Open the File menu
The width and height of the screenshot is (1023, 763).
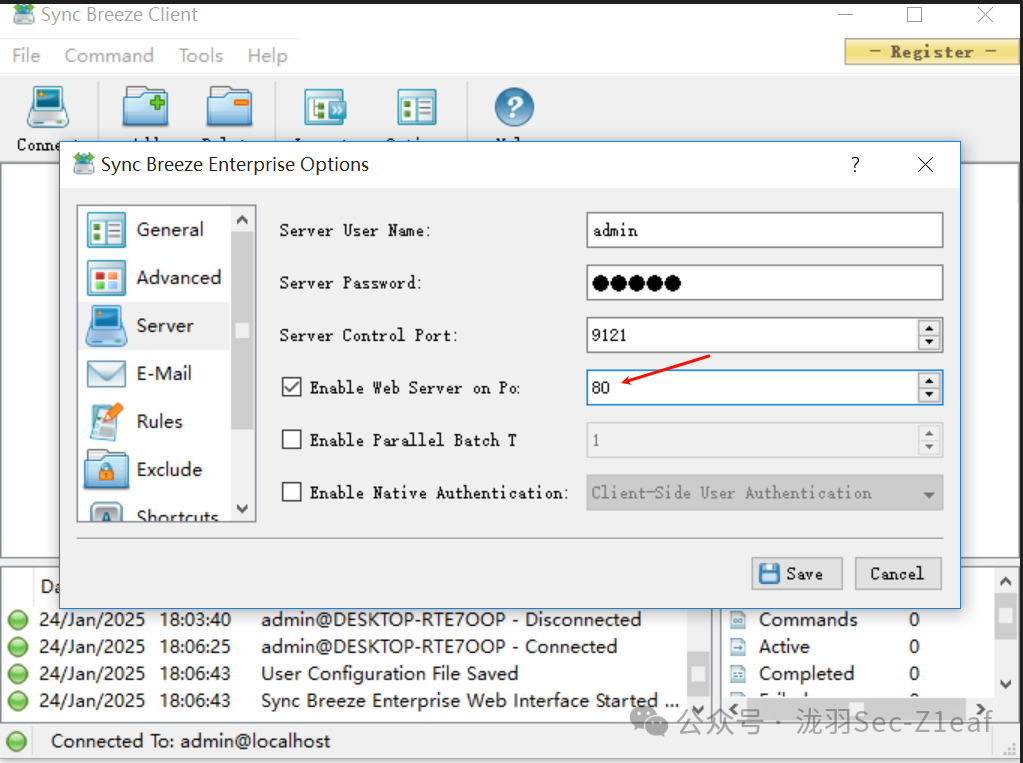pyautogui.click(x=26, y=55)
